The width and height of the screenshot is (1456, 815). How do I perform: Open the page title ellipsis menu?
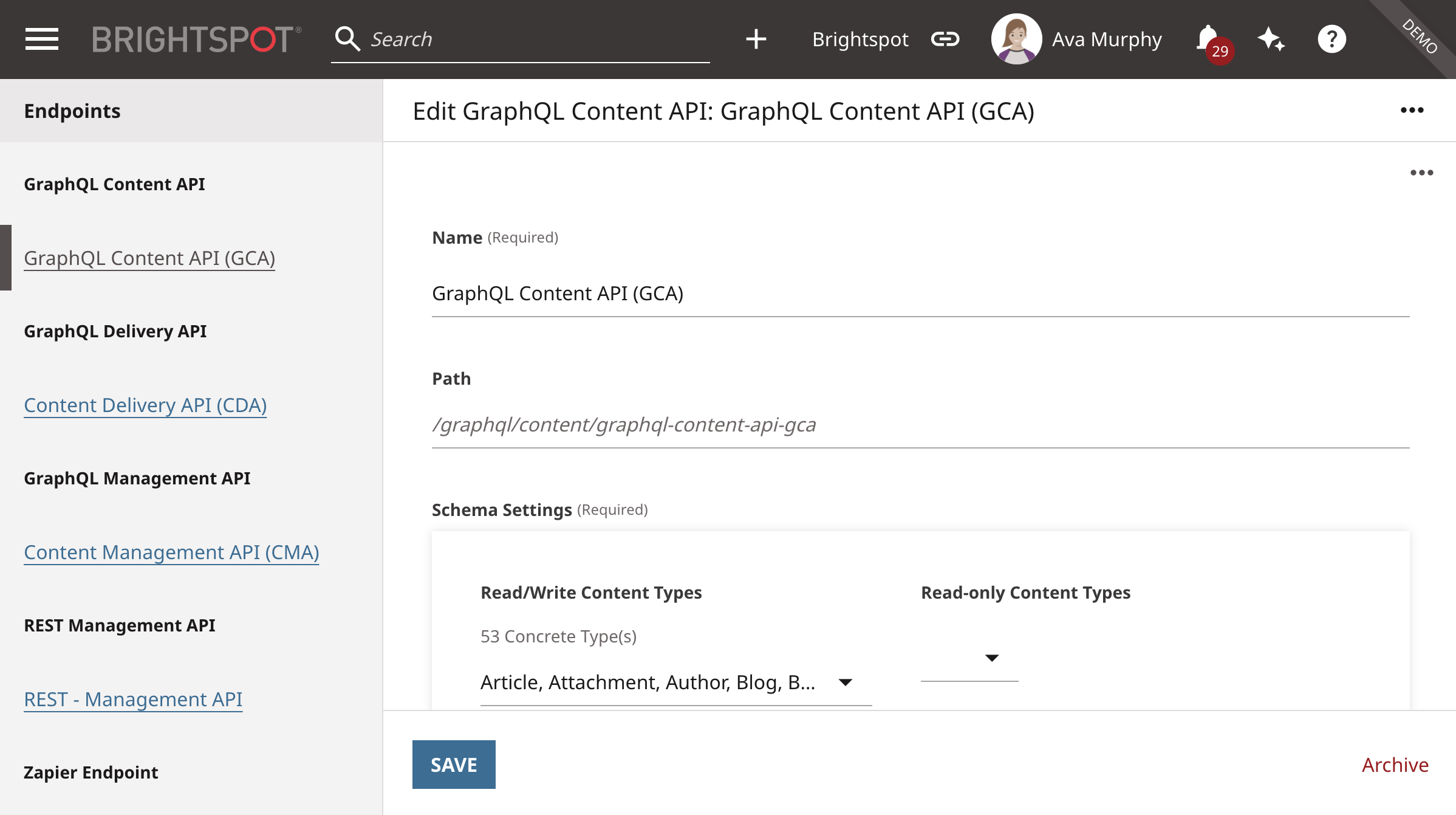tap(1412, 110)
